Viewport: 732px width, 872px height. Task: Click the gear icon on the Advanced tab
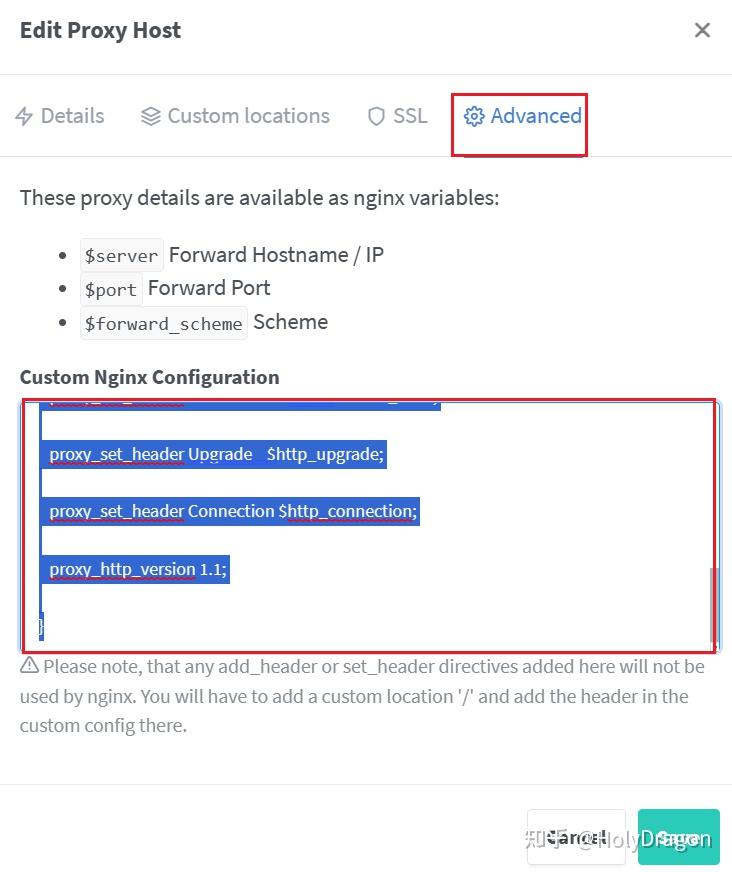[x=475, y=116]
